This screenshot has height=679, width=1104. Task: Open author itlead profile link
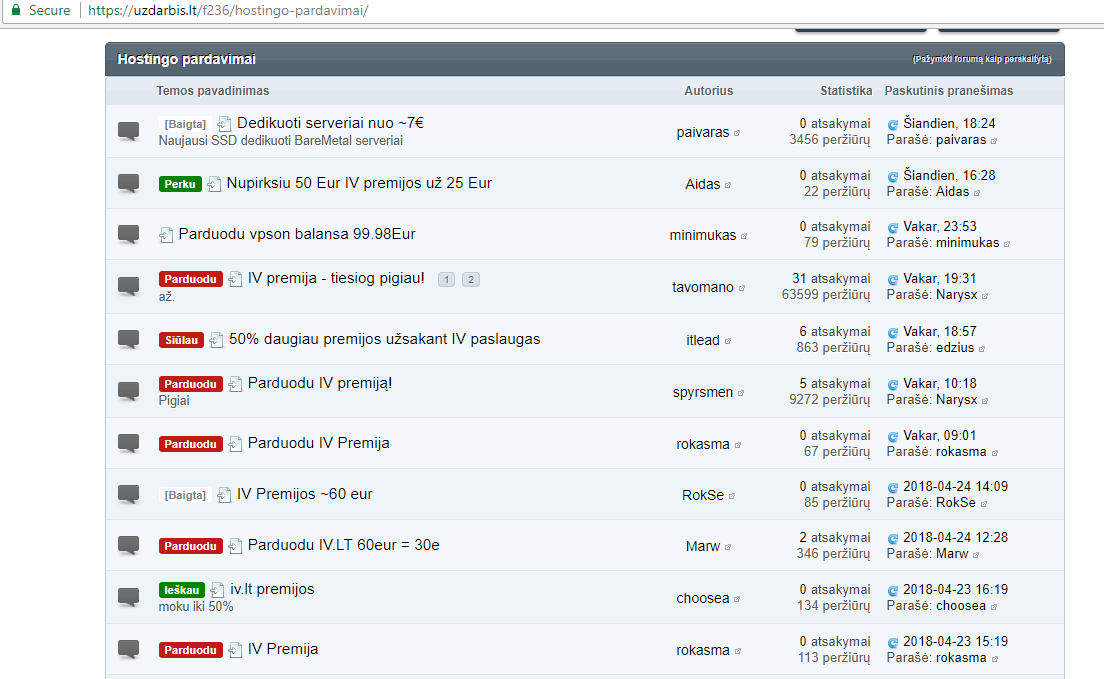(x=702, y=340)
